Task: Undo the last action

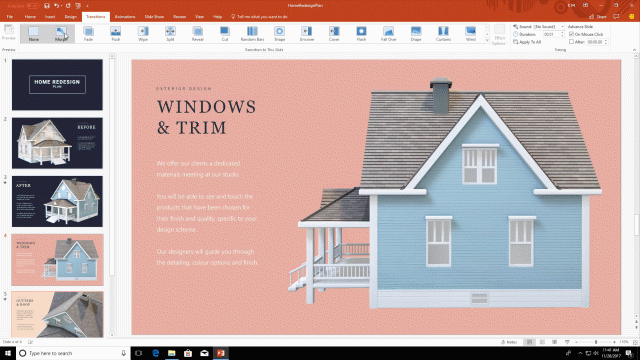Action: pyautogui.click(x=57, y=6)
